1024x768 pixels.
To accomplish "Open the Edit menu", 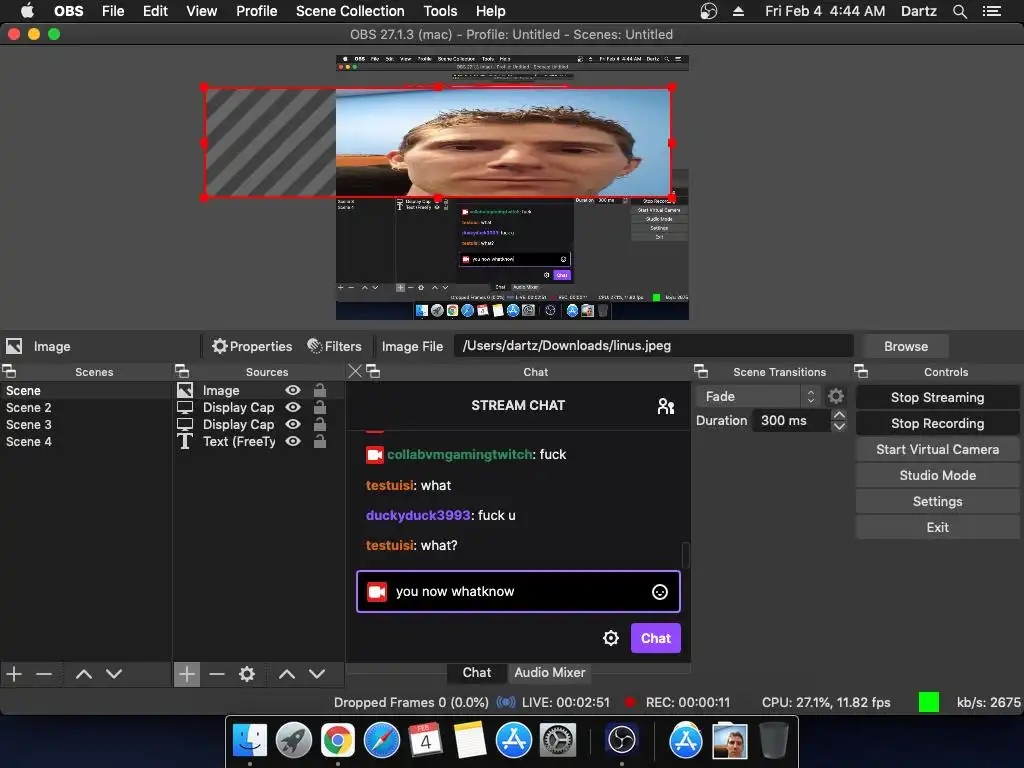I will tap(155, 11).
